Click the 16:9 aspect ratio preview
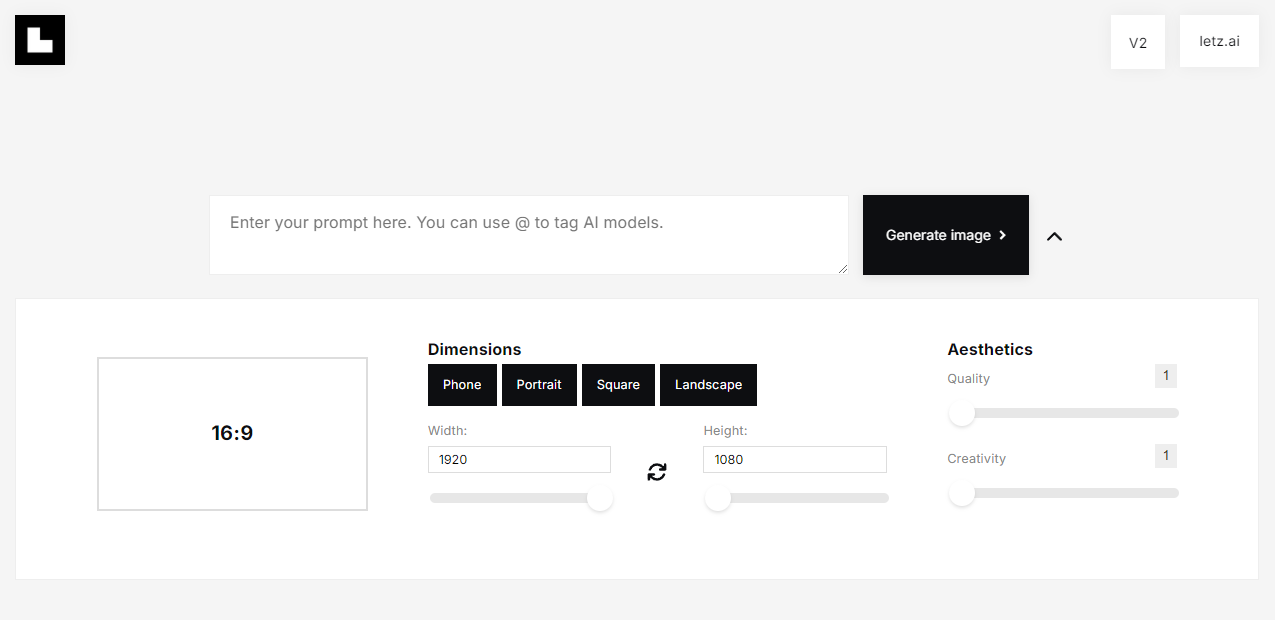Viewport: 1275px width, 620px height. pos(232,434)
